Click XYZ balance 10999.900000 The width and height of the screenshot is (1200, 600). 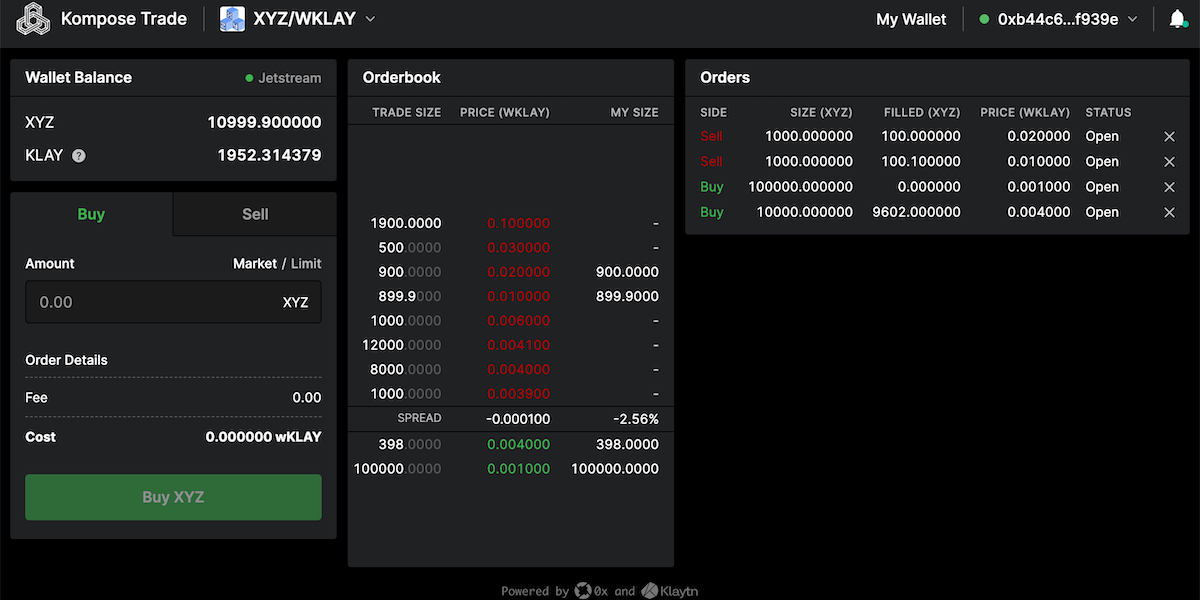click(264, 123)
